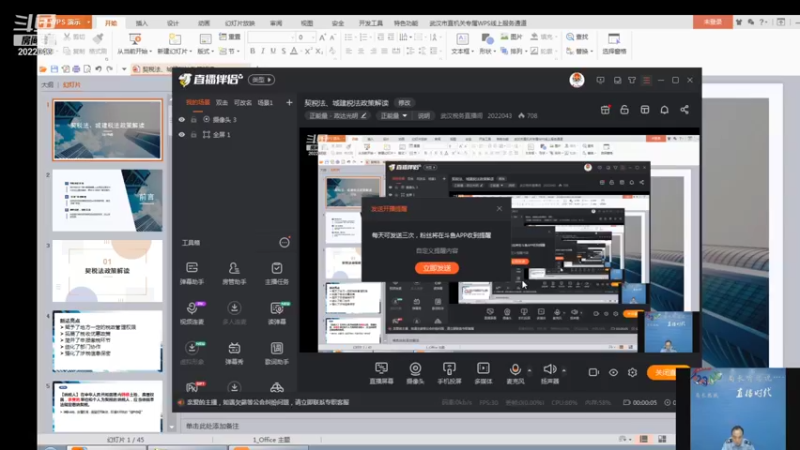Click the record video icon beside the eye

point(593,372)
